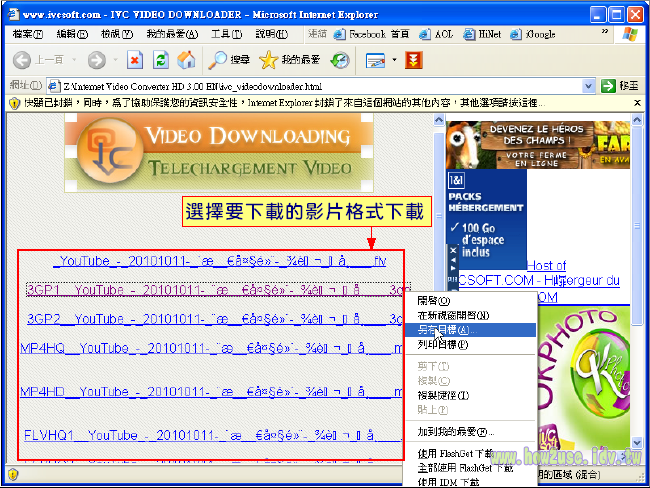
Task: Choose 列印目標(P) in context menu
Action: (x=470, y=345)
